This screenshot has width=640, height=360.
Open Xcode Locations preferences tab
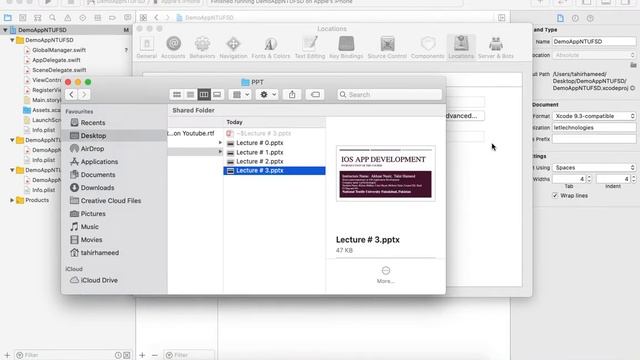[x=461, y=48]
